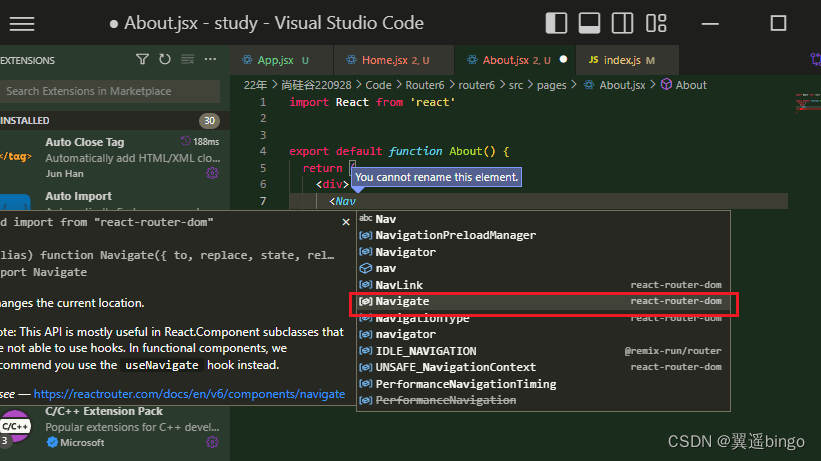Open C/C++ Extension Pack manage gear
The image size is (821, 461).
click(212, 442)
